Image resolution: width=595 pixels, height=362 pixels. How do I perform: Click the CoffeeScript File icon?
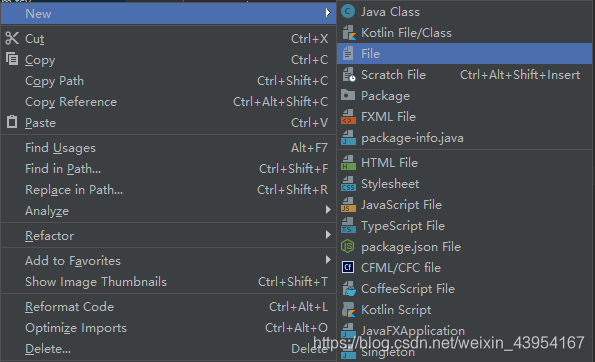(349, 289)
